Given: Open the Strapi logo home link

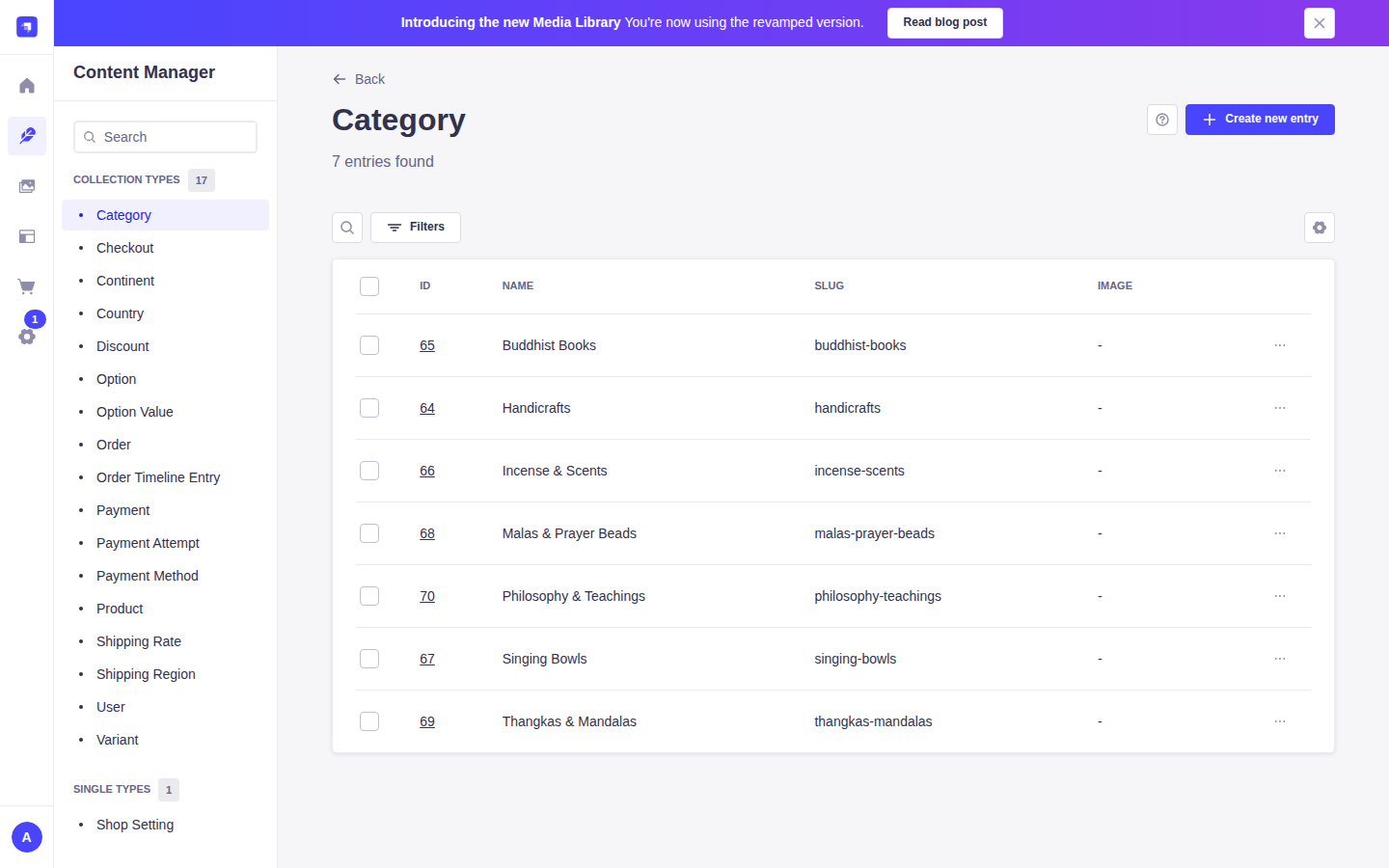Looking at the screenshot, I should 27,27.
